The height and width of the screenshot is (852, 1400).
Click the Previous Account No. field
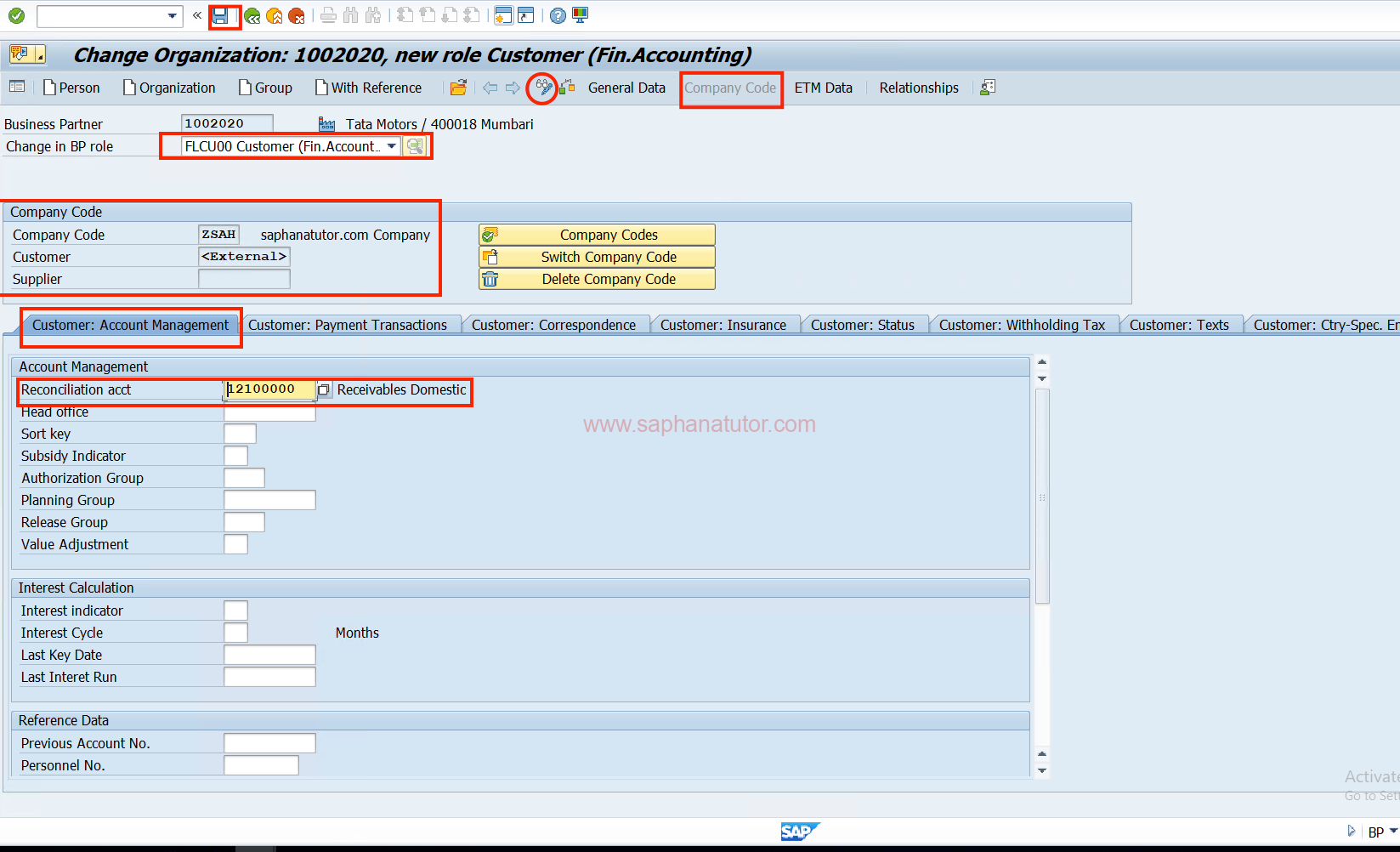(269, 743)
